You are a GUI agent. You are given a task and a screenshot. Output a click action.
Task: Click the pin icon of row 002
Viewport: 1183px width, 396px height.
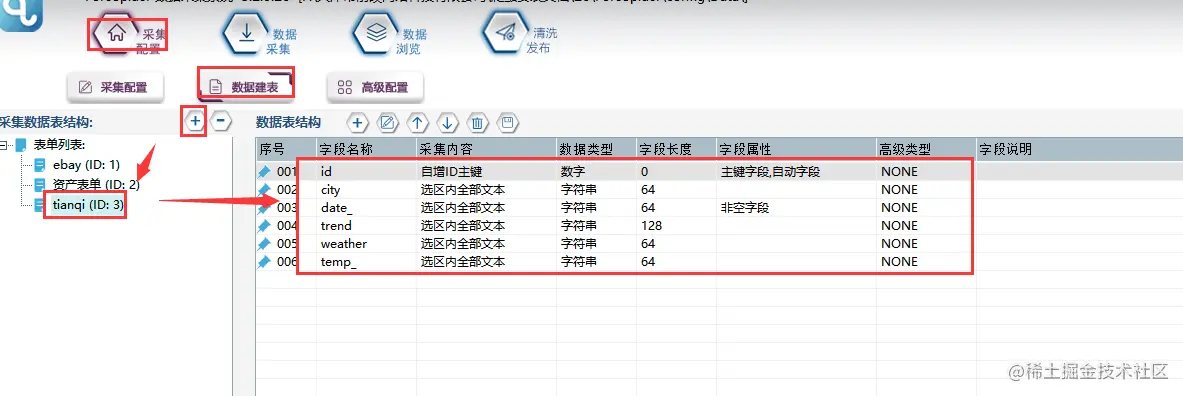pos(264,189)
